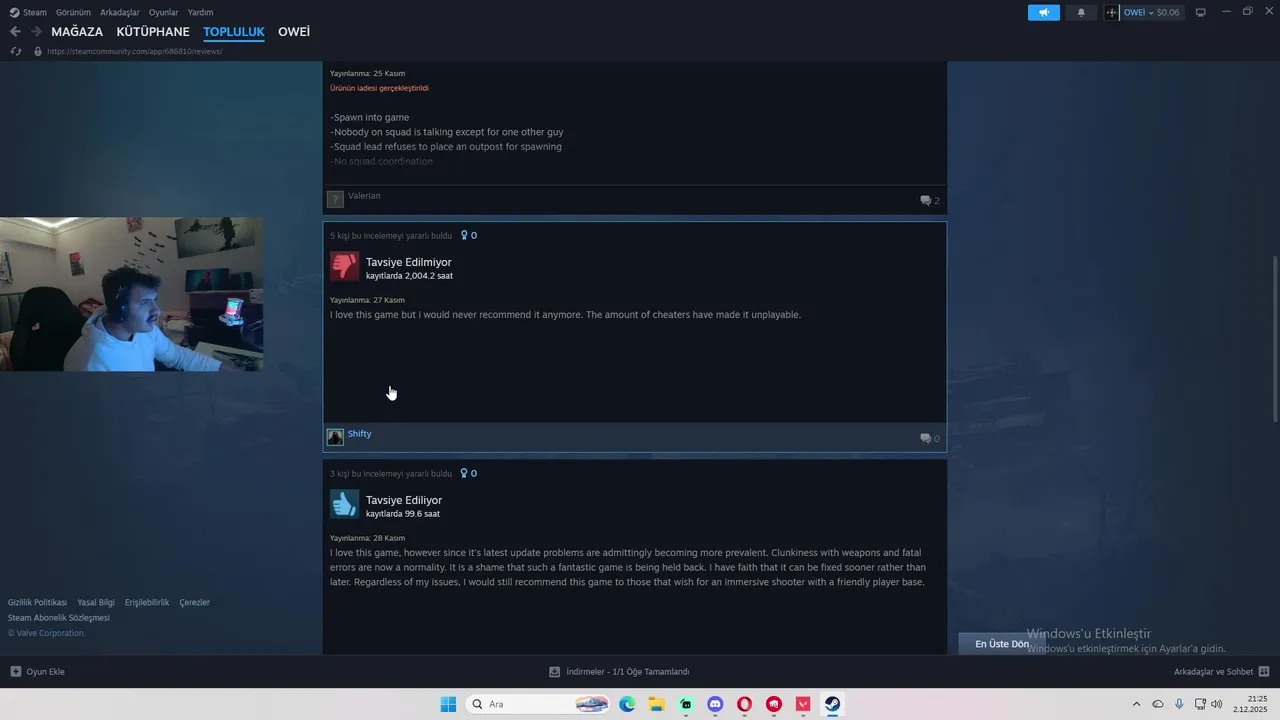
Task: Open the Oyunlar menu
Action: (x=163, y=12)
